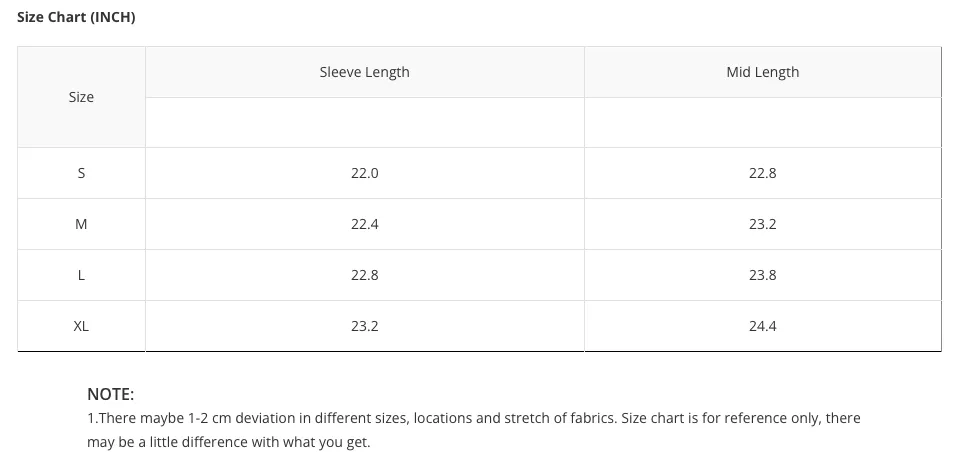
Task: Click the empty cell under Sleeve Length
Action: [x=365, y=123]
